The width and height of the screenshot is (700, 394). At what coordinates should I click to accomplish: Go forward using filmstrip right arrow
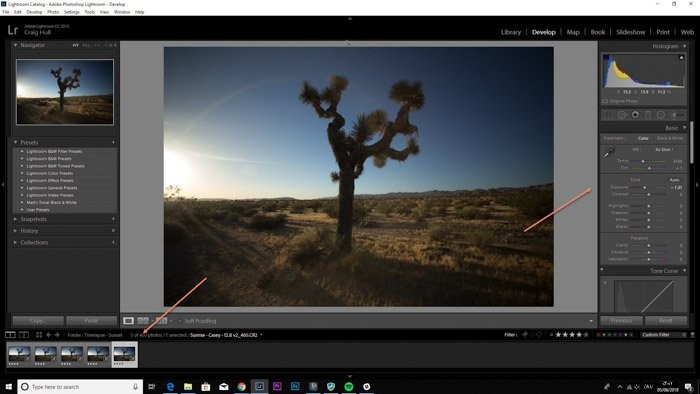point(57,335)
